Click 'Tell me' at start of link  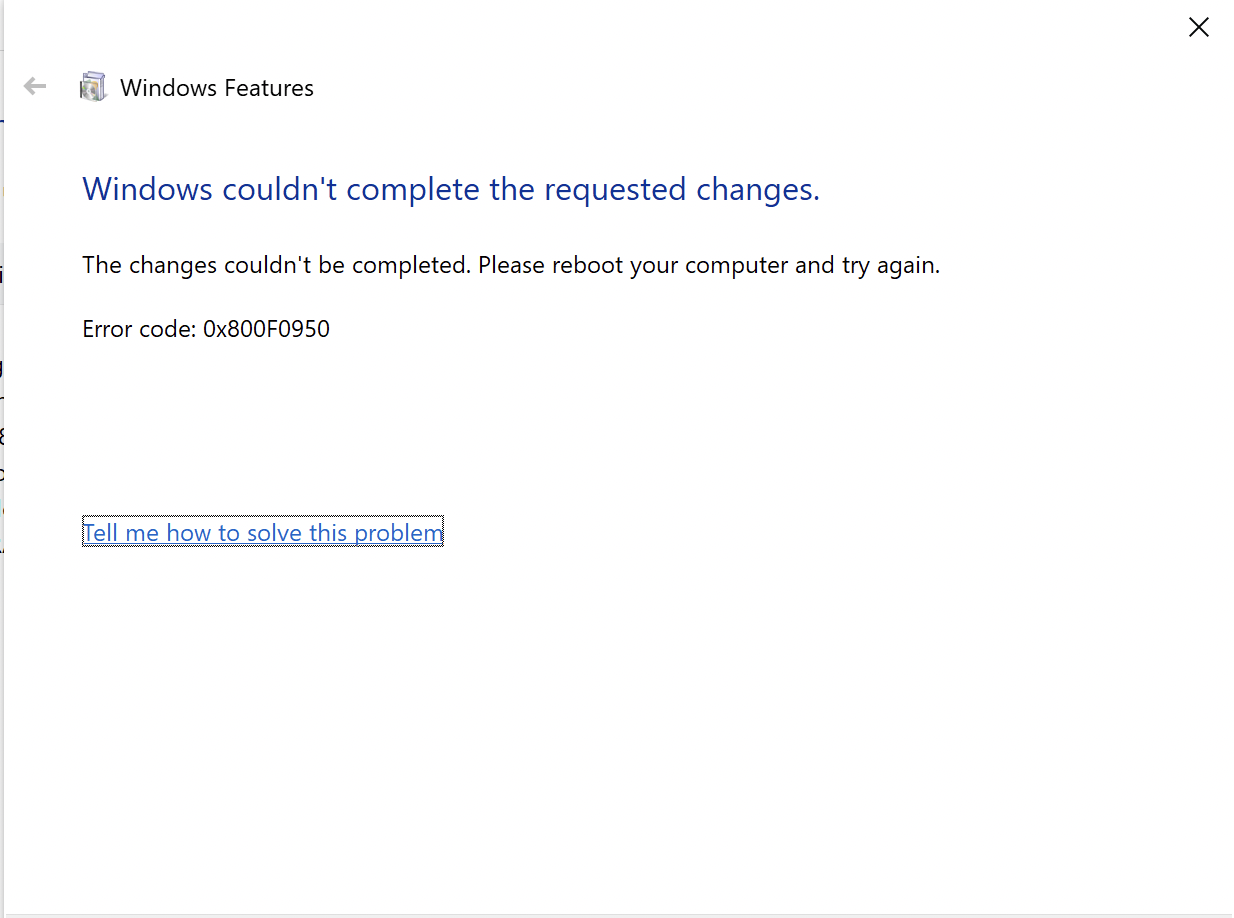[121, 533]
